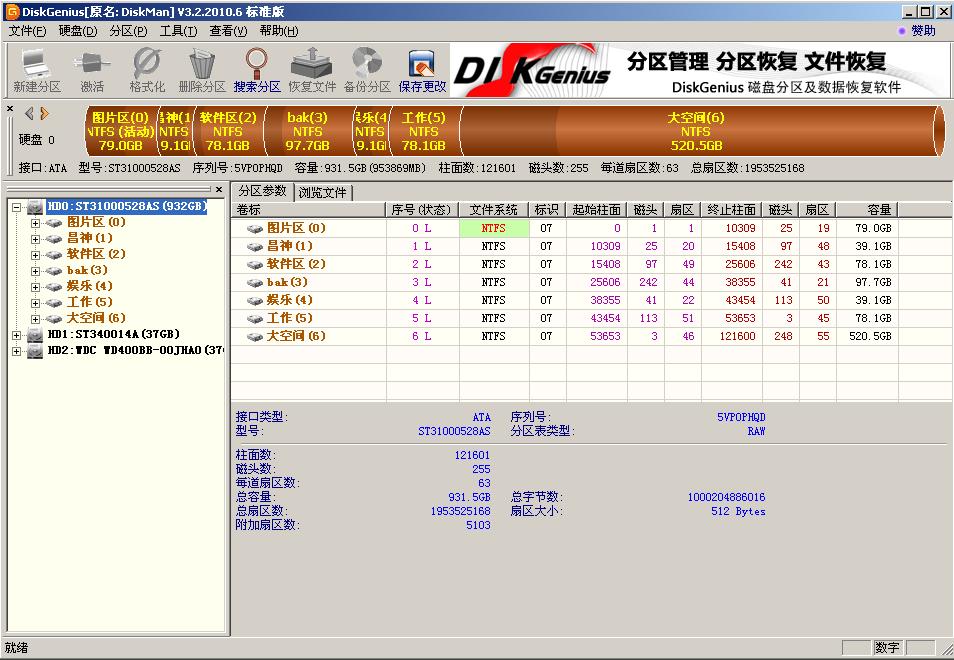Select HD2:WDC WD400BB-00JHA0 in the tree
The image size is (954, 660).
tap(136, 350)
